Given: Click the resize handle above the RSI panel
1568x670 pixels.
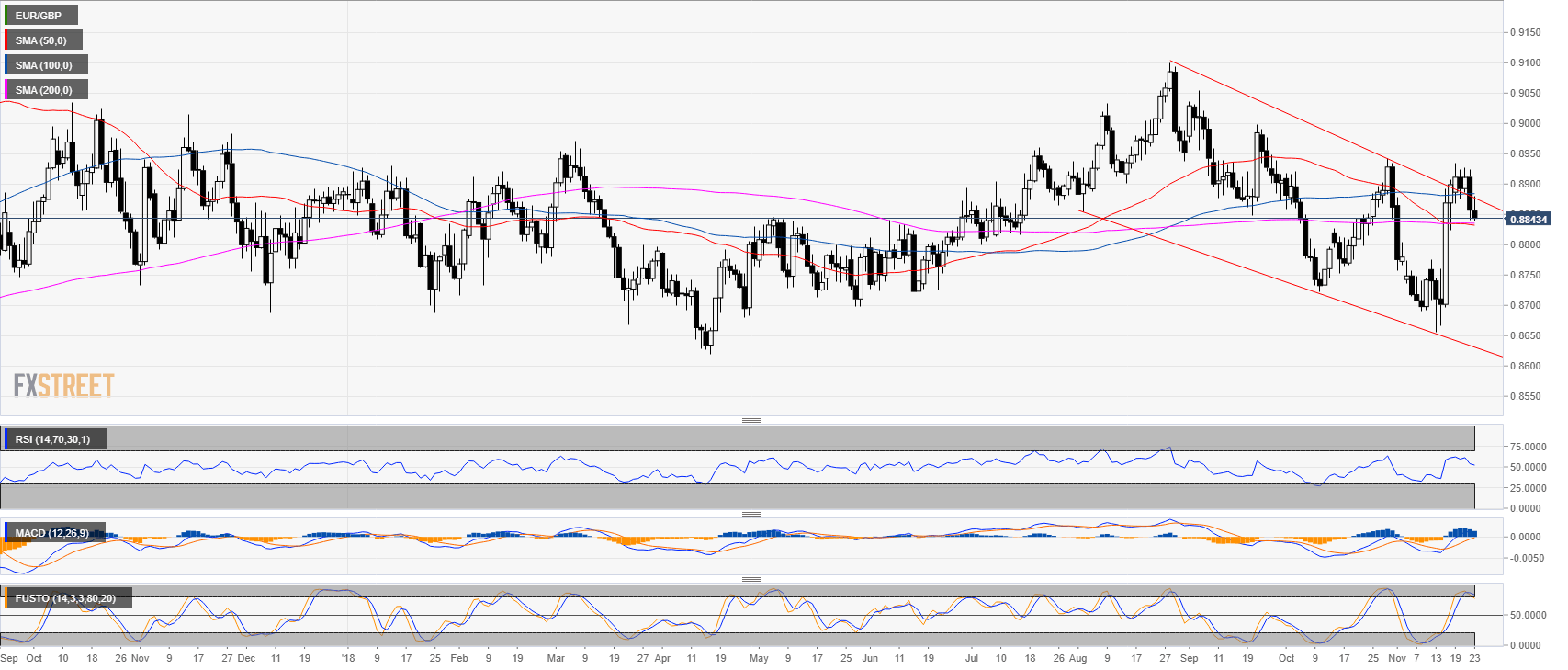Looking at the screenshot, I should pos(750,420).
